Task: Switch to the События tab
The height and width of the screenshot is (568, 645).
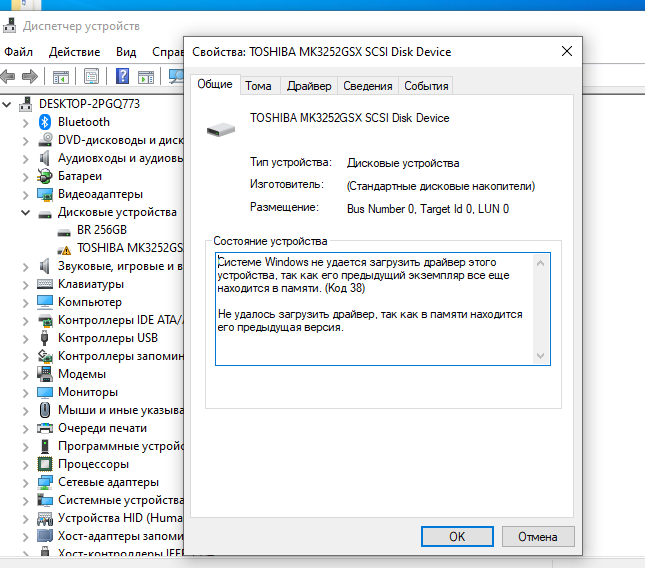Action: (426, 86)
